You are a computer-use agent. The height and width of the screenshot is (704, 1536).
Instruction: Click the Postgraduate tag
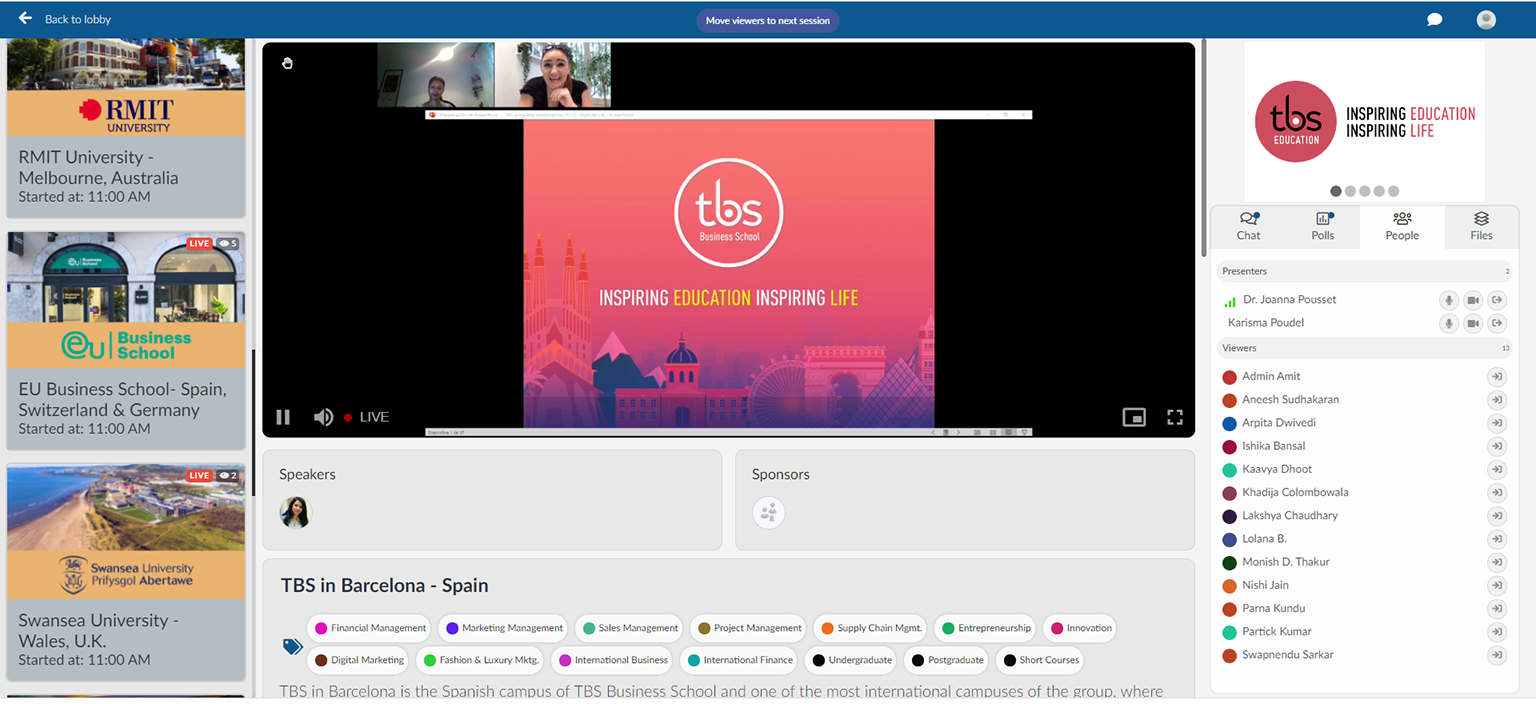[946, 660]
